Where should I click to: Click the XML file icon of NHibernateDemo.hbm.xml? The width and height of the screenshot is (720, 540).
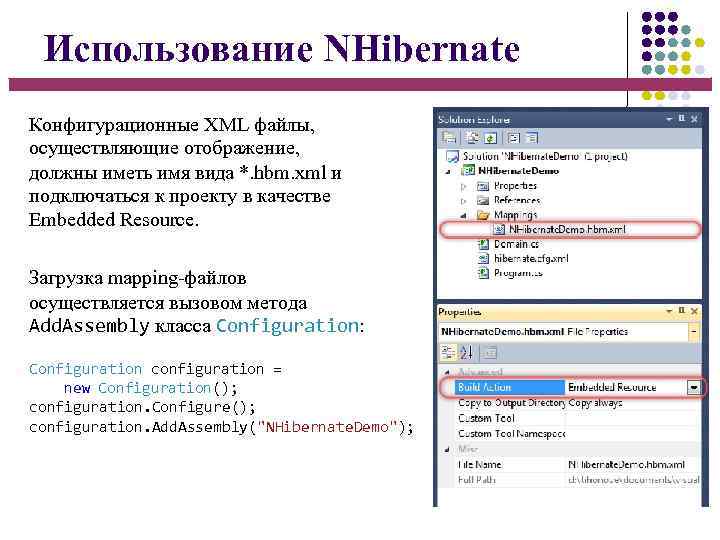499,229
